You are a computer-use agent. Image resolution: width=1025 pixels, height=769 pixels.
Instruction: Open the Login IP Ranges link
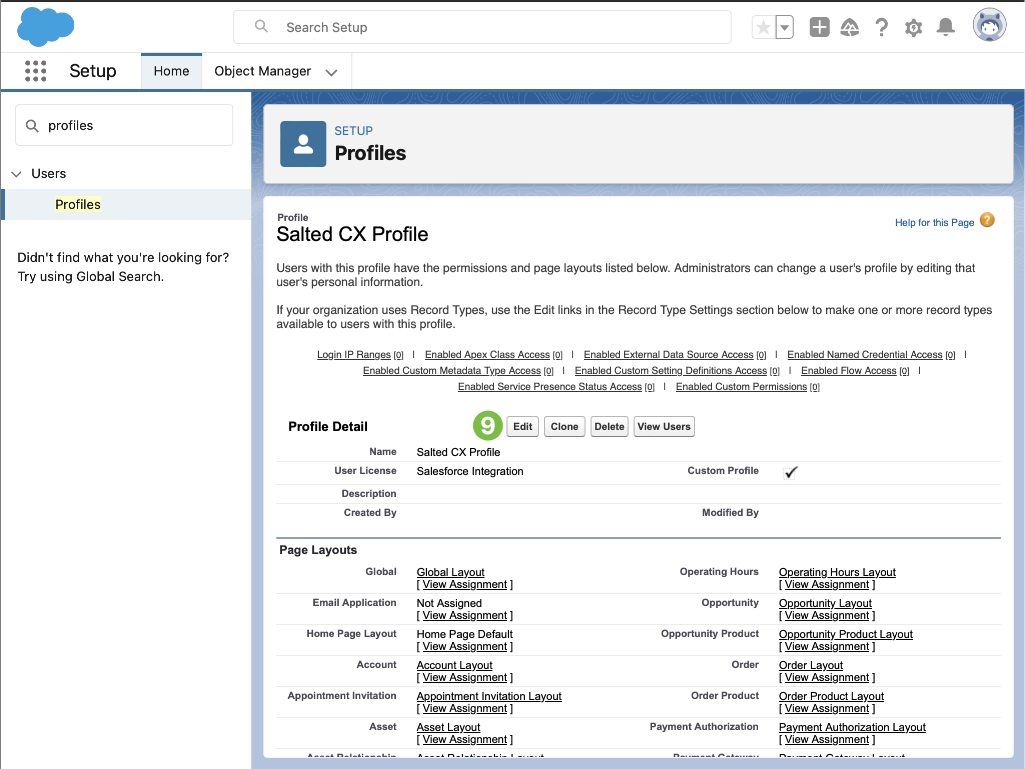(354, 355)
